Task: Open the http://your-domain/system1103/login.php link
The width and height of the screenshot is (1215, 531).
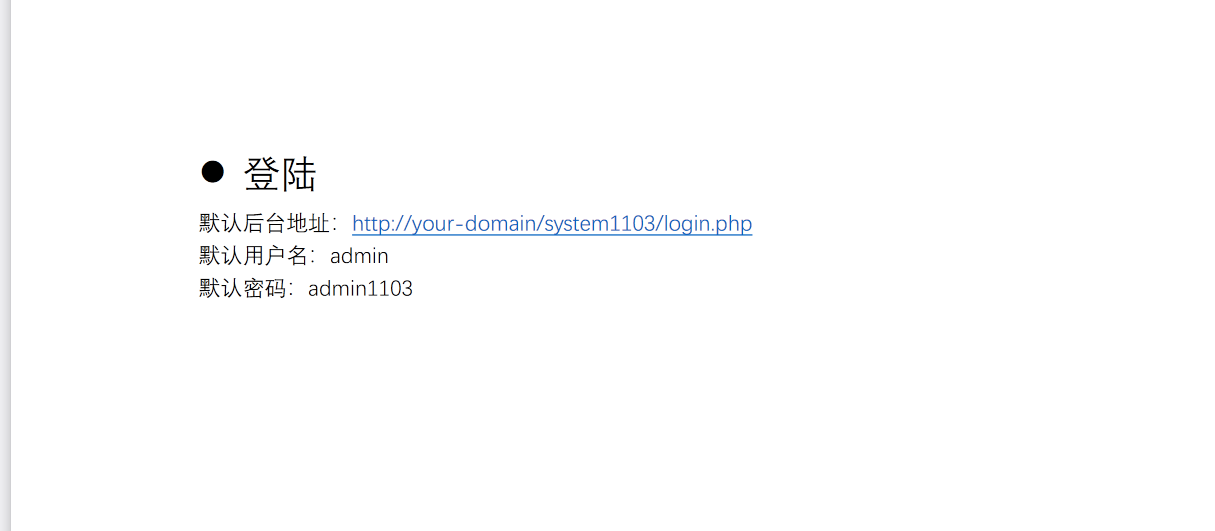Action: (x=552, y=224)
